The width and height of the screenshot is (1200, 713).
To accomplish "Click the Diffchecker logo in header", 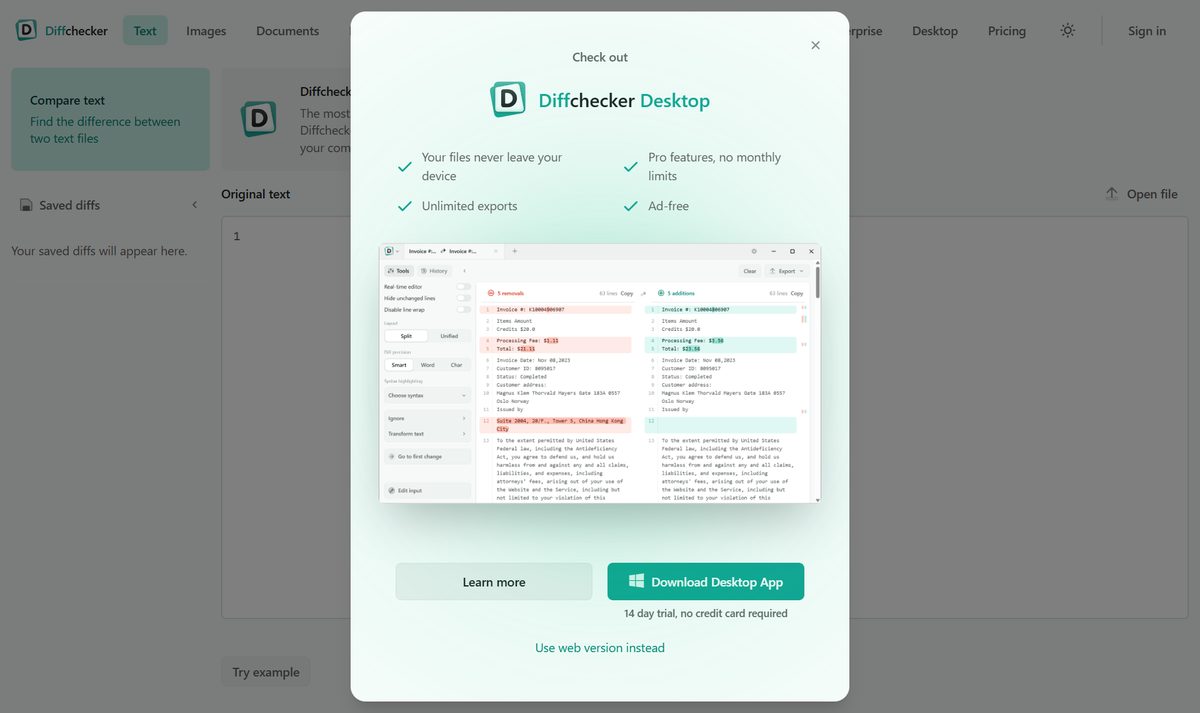I will coord(62,30).
